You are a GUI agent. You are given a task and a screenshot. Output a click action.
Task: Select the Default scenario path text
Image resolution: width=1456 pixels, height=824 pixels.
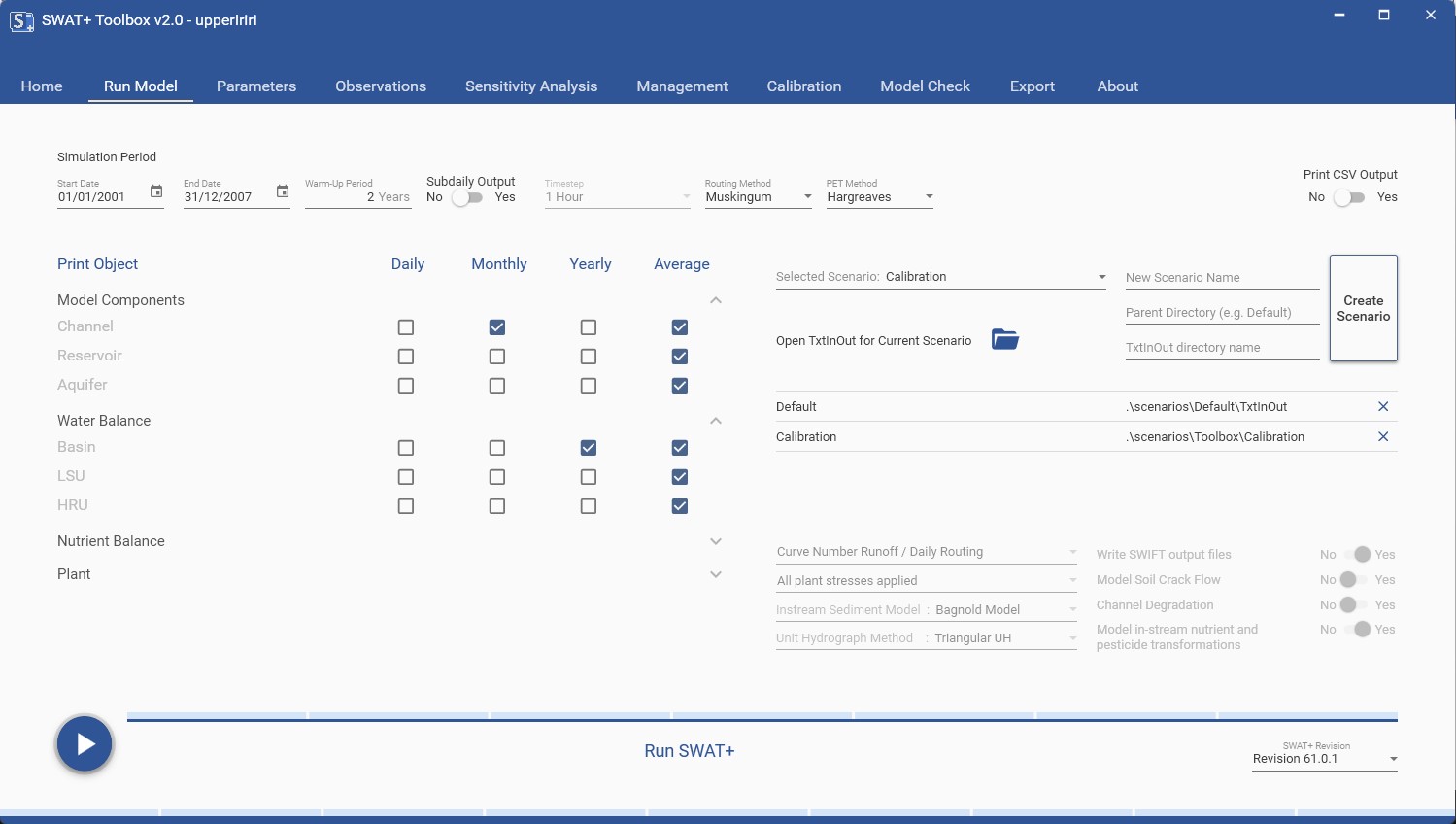(1207, 407)
